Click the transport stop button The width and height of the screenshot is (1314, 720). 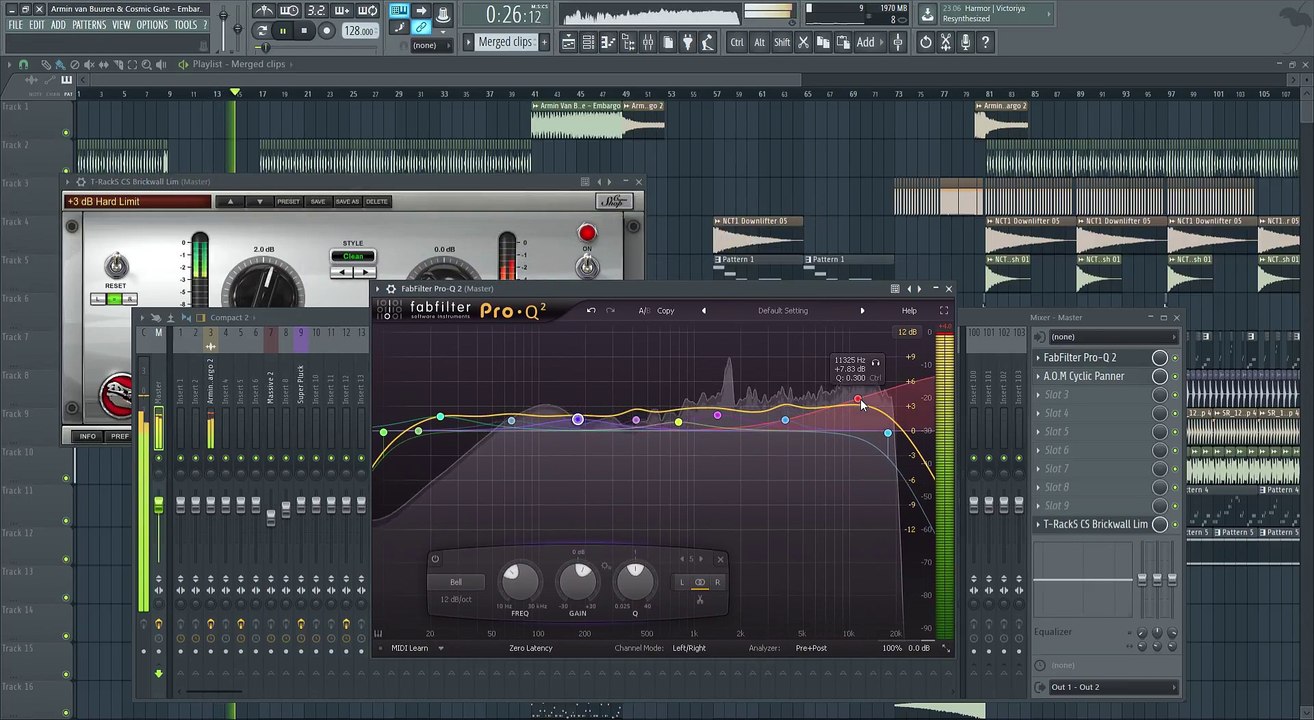(x=304, y=31)
